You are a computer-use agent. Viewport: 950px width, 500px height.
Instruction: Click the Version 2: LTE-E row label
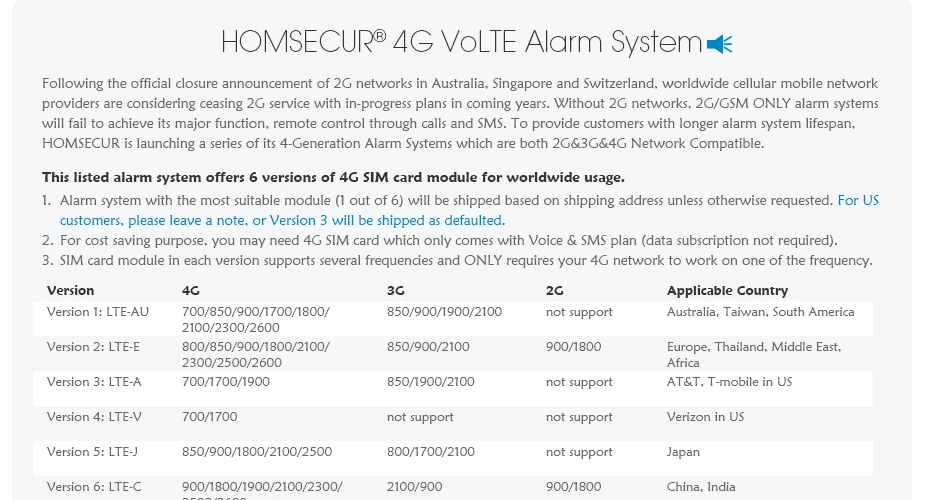click(93, 347)
